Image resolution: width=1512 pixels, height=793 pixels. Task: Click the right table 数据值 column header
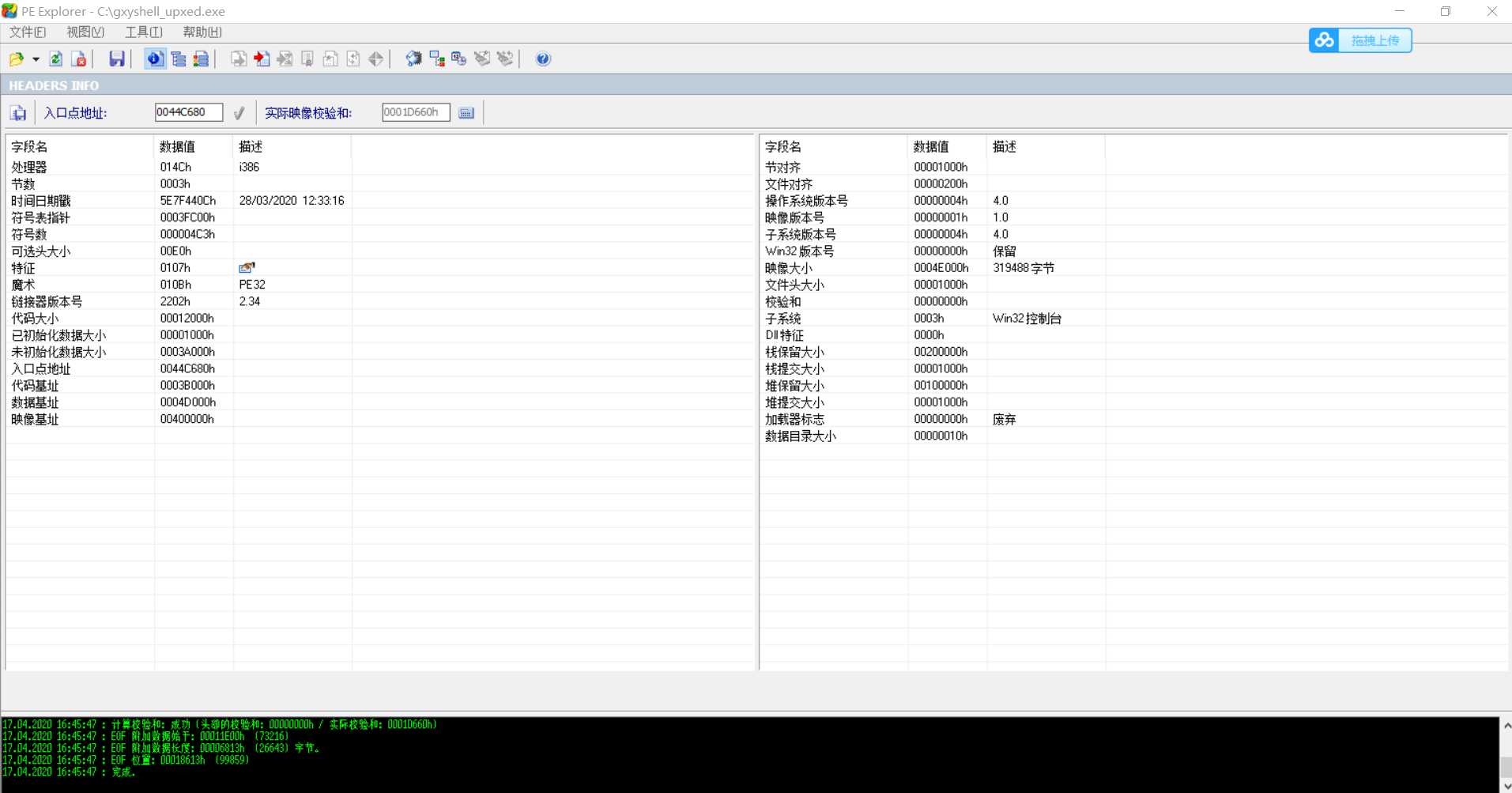pos(948,146)
